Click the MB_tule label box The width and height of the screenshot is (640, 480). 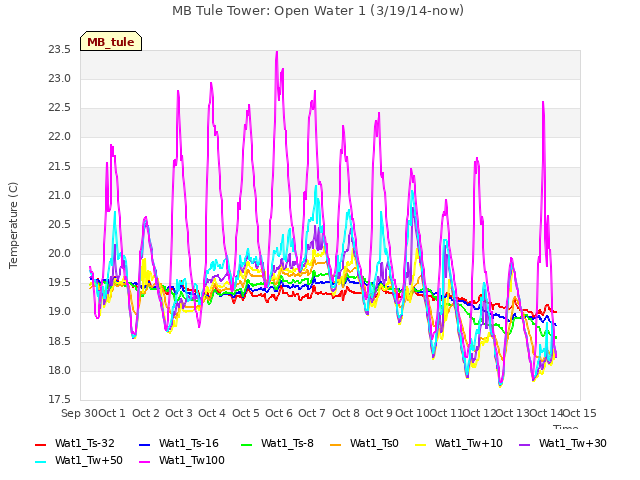(111, 41)
